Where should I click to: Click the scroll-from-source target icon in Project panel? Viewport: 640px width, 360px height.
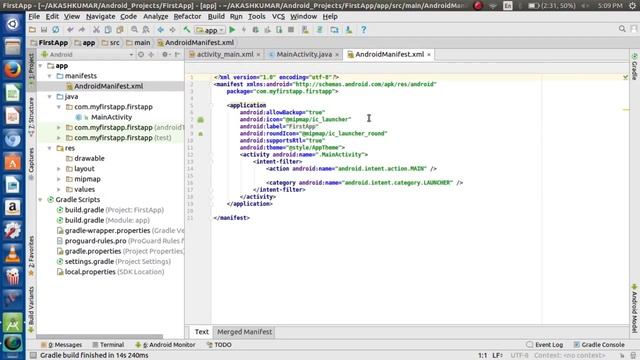(x=141, y=54)
